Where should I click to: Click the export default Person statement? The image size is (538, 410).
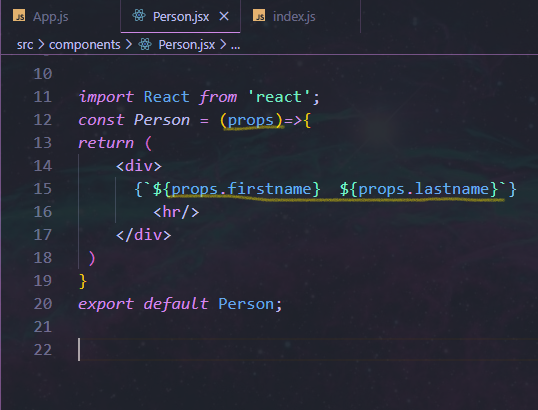point(180,304)
